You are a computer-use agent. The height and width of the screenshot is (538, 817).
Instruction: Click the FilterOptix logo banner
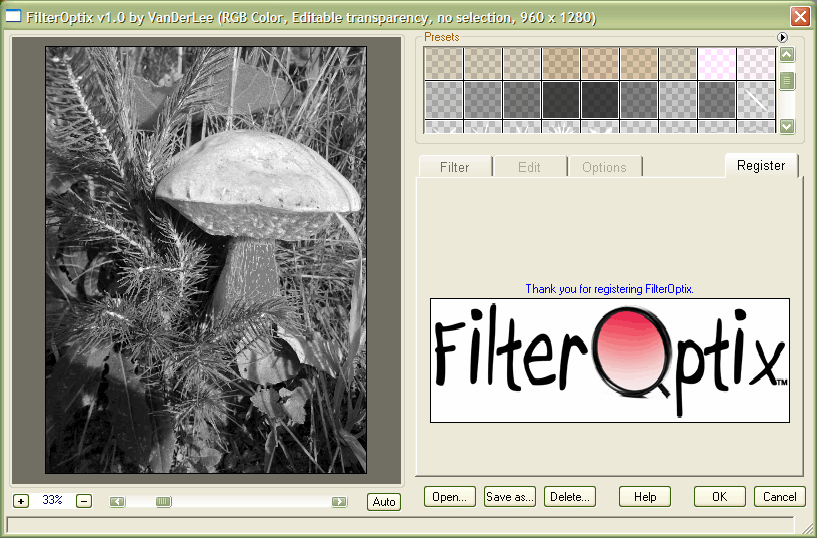(610, 360)
